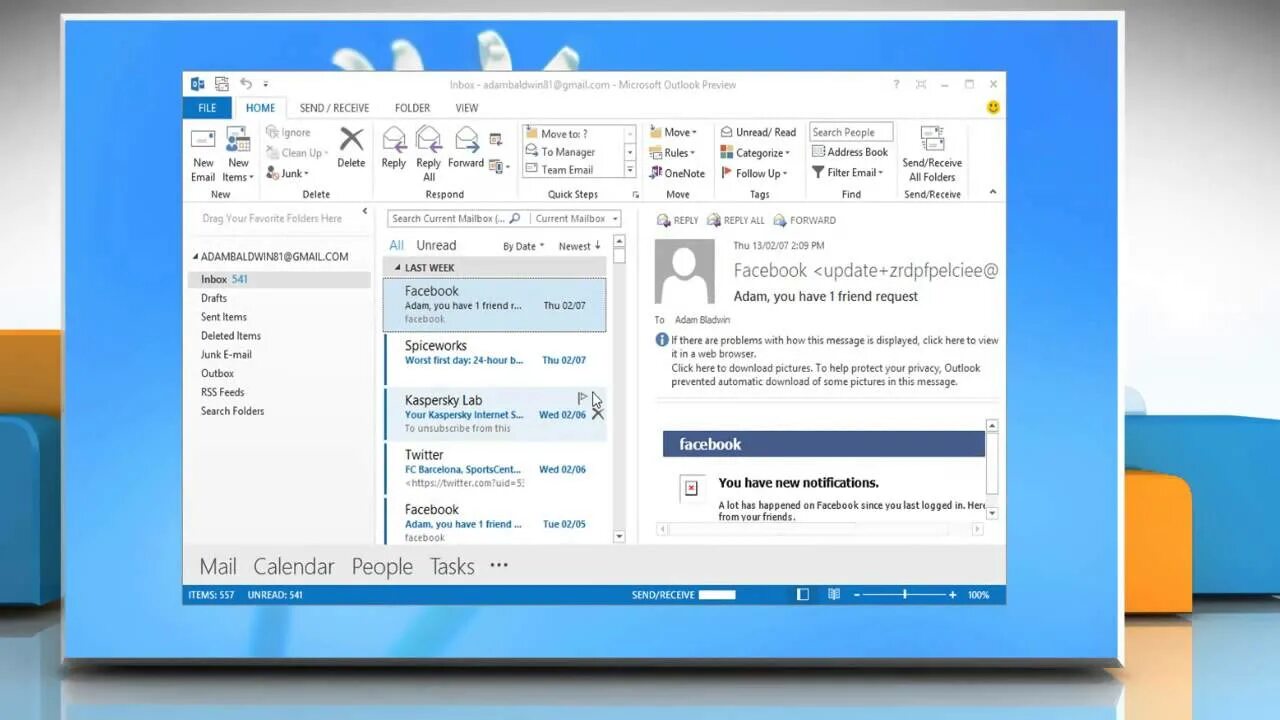Toggle Newest sort order
Image resolution: width=1280 pixels, height=720 pixels.
(x=580, y=246)
